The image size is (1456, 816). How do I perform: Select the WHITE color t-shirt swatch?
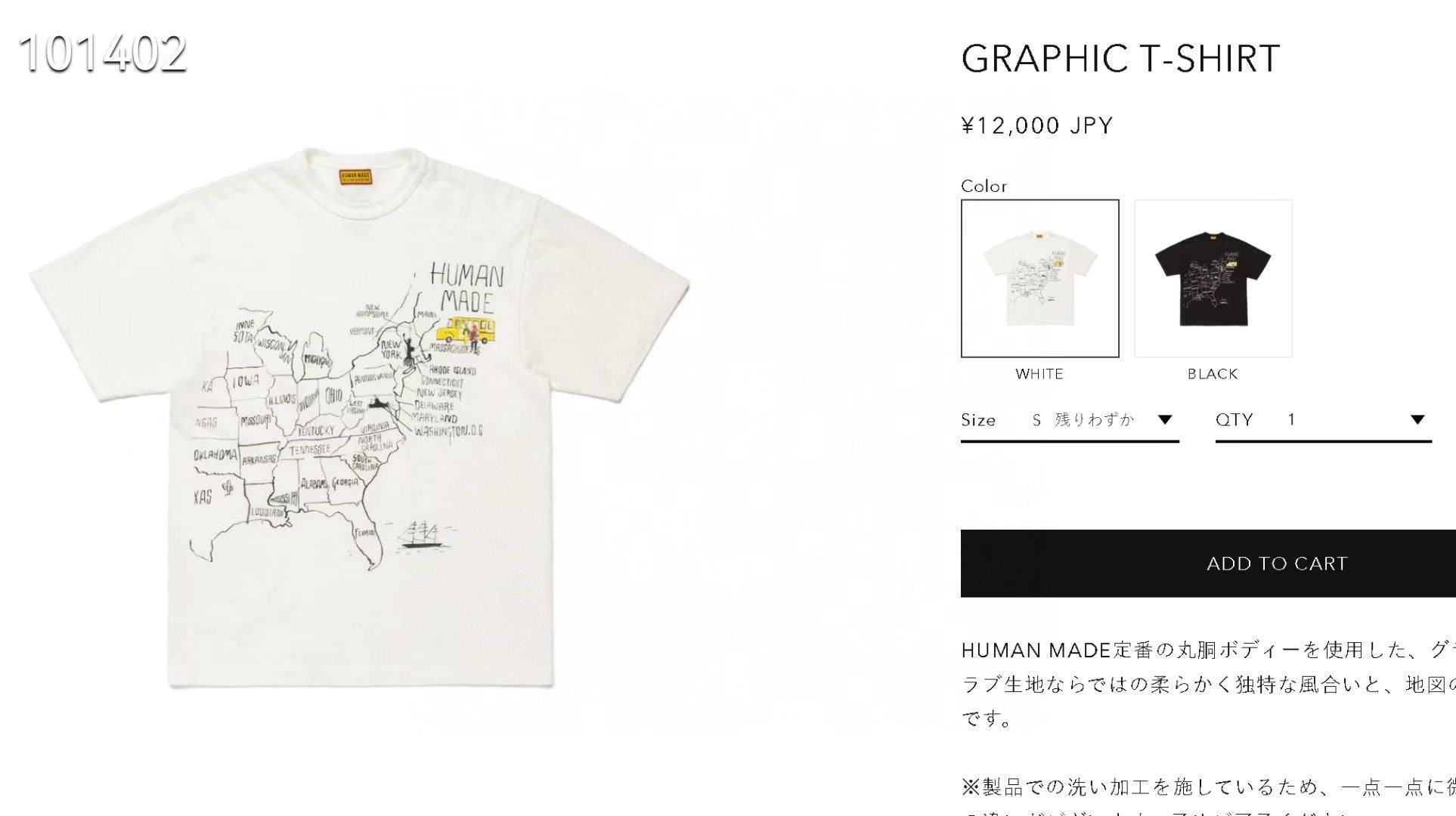1039,278
